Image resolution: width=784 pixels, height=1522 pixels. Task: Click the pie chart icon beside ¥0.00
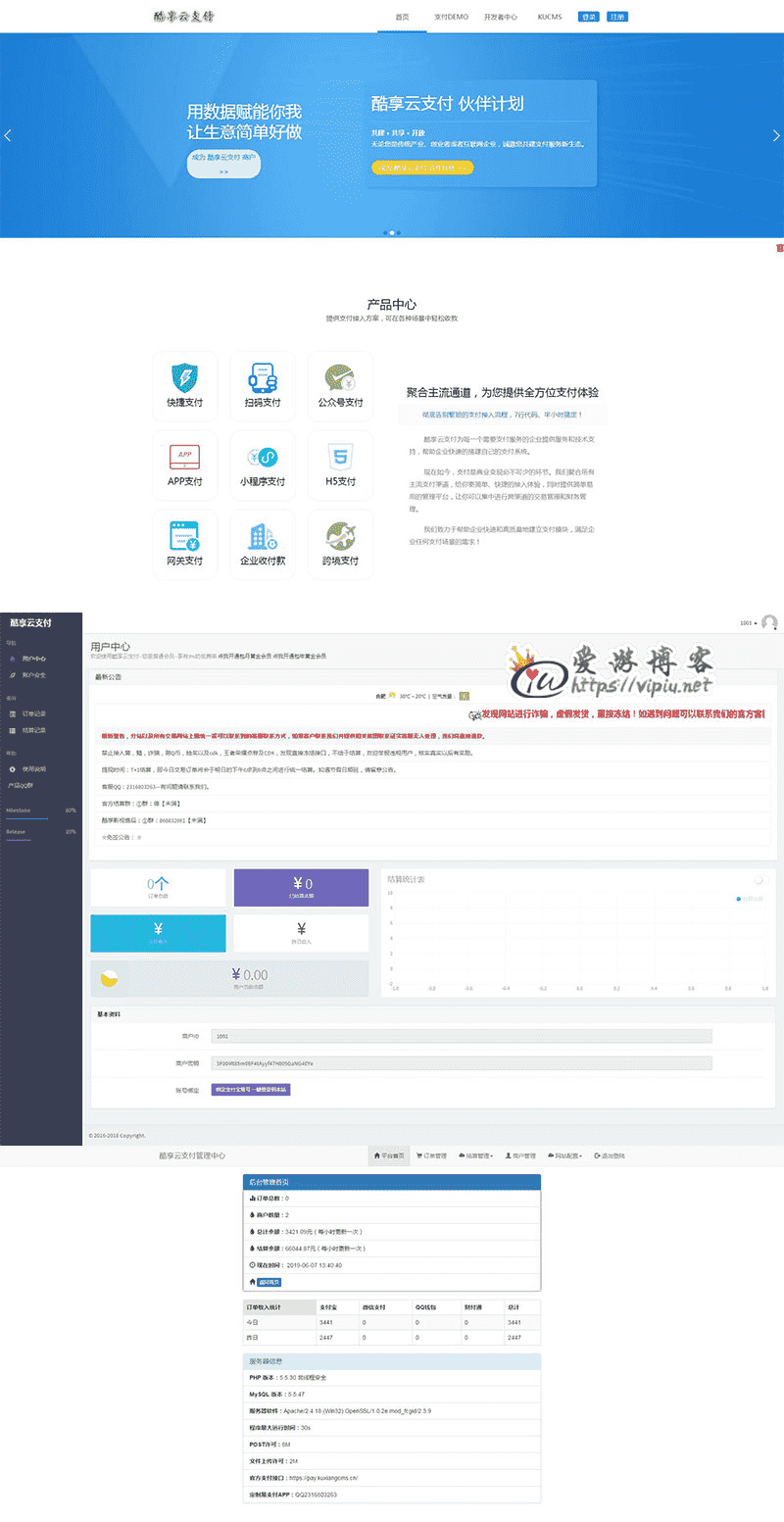[109, 978]
